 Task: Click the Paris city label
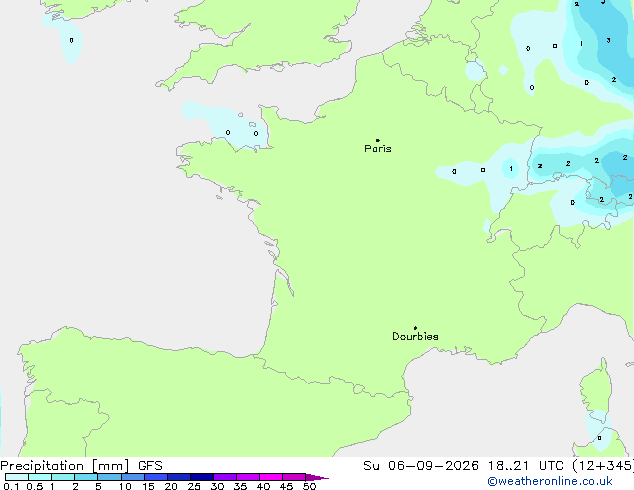[378, 148]
